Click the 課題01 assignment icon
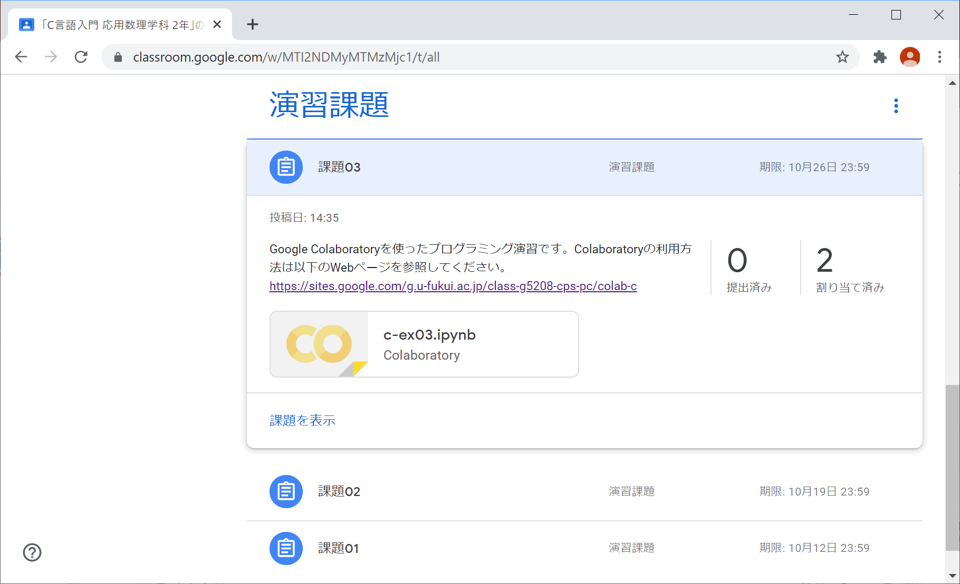960x584 pixels. tap(286, 548)
